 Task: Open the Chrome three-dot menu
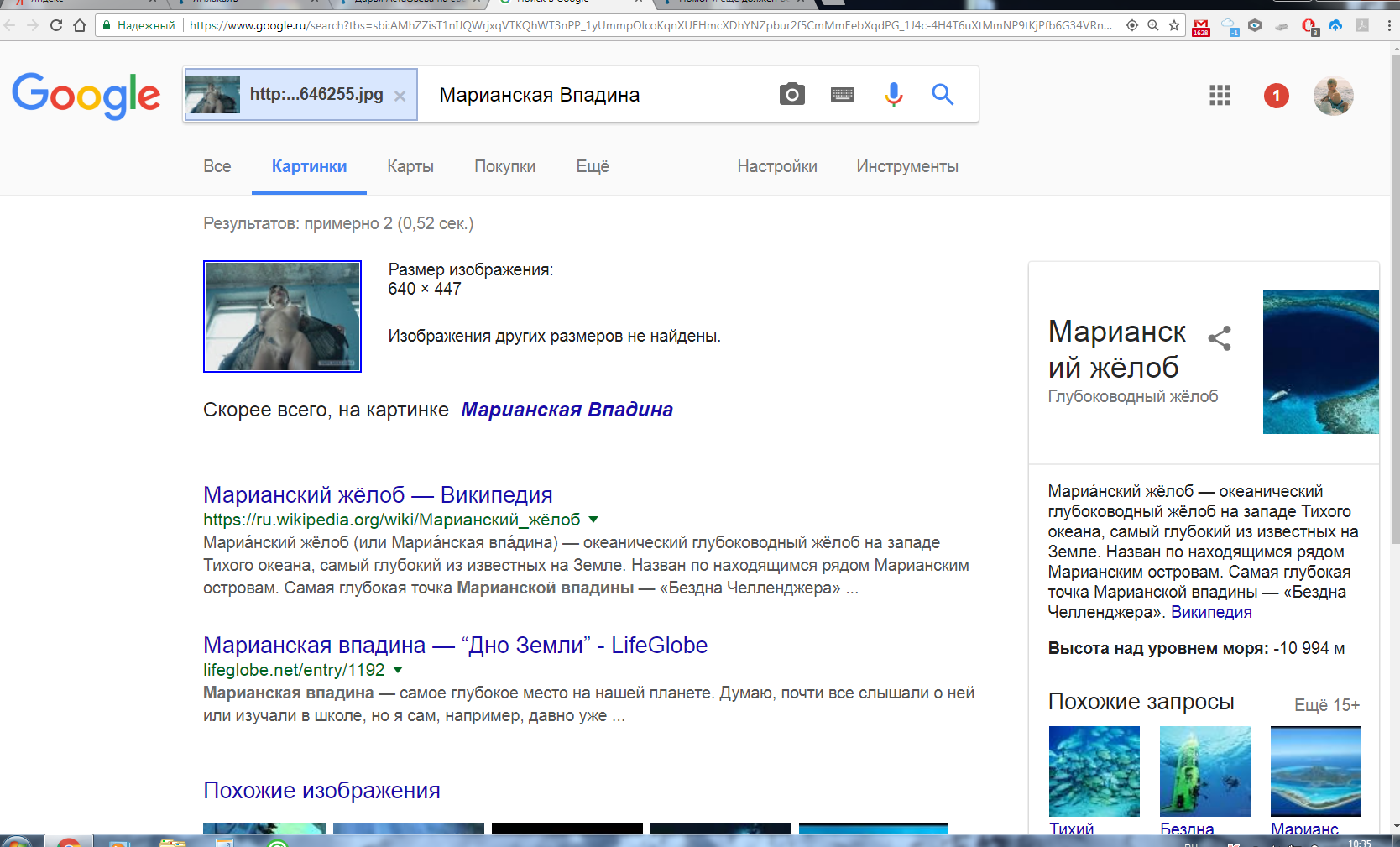[1389, 25]
